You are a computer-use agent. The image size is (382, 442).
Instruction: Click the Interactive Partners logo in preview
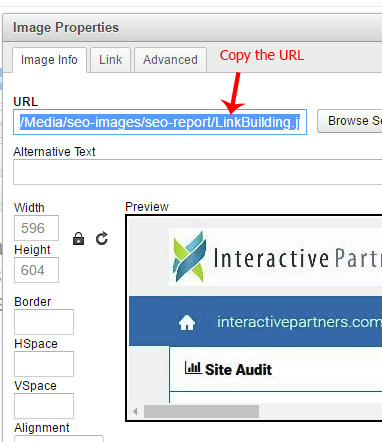277,257
